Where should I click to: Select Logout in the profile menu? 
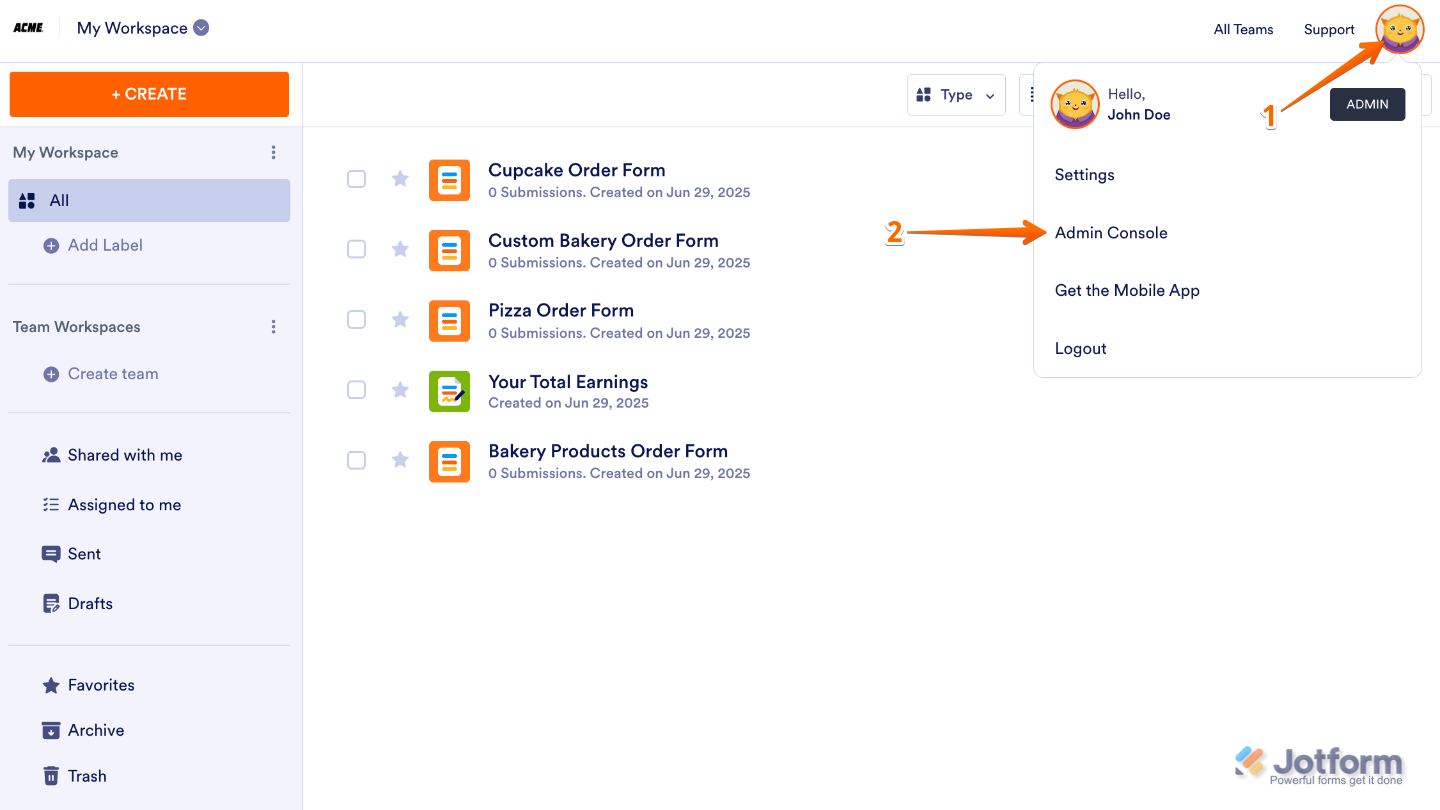pos(1080,349)
